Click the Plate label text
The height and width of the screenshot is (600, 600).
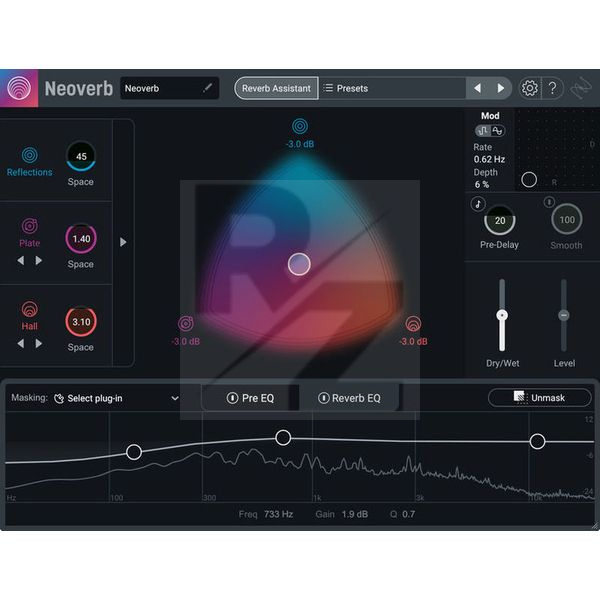(x=29, y=243)
